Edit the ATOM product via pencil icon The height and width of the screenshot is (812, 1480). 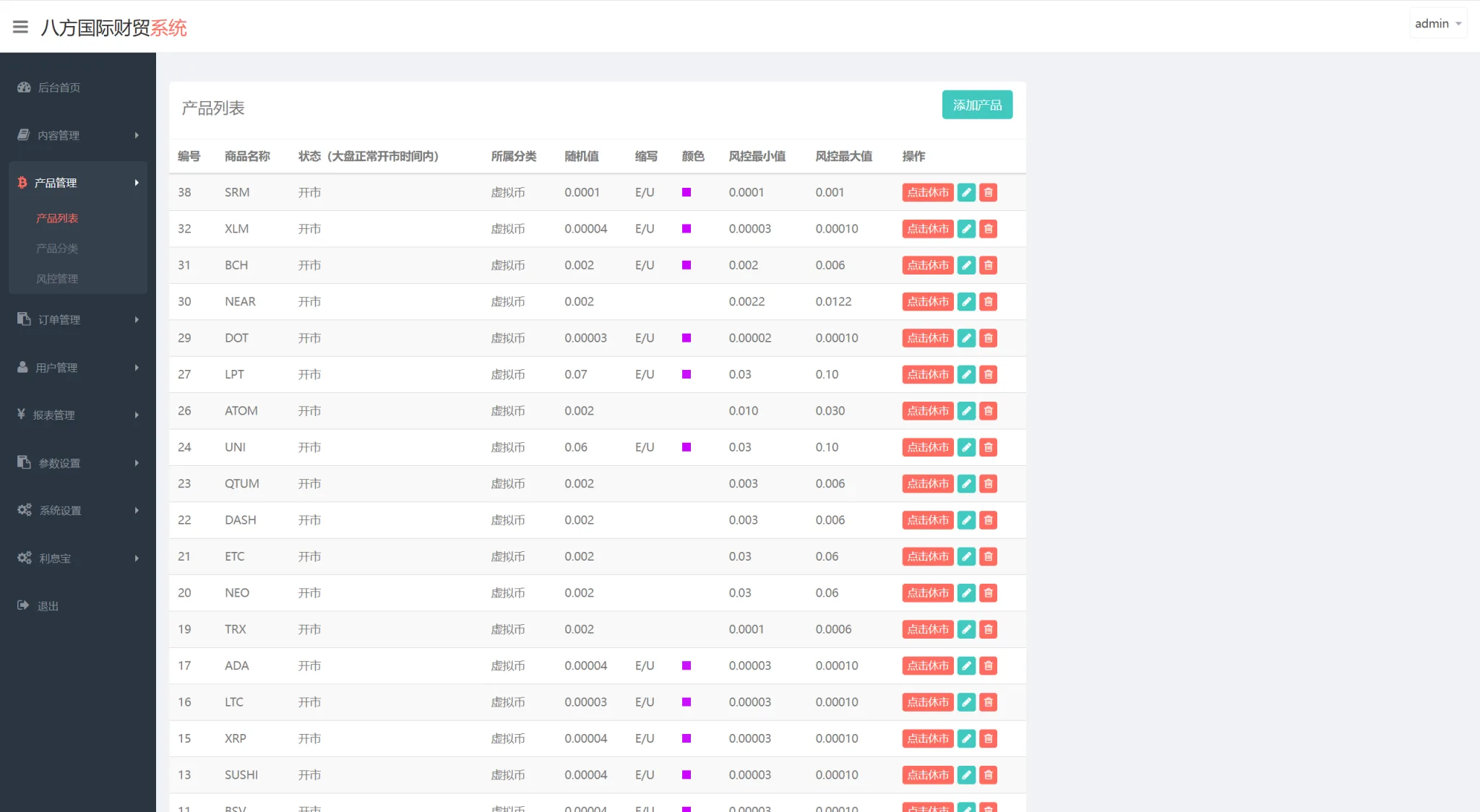(966, 411)
